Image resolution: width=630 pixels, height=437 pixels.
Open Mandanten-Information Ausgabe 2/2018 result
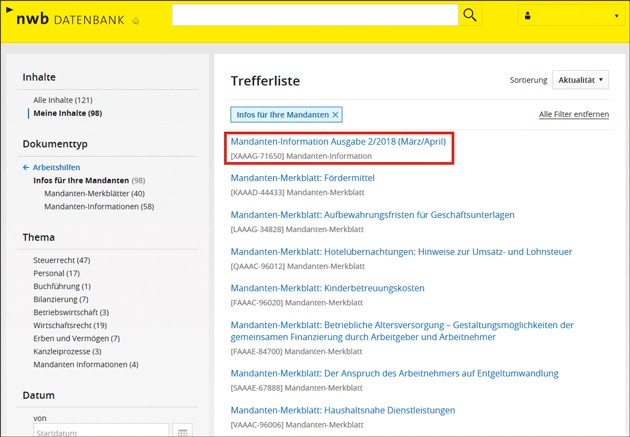pos(337,142)
